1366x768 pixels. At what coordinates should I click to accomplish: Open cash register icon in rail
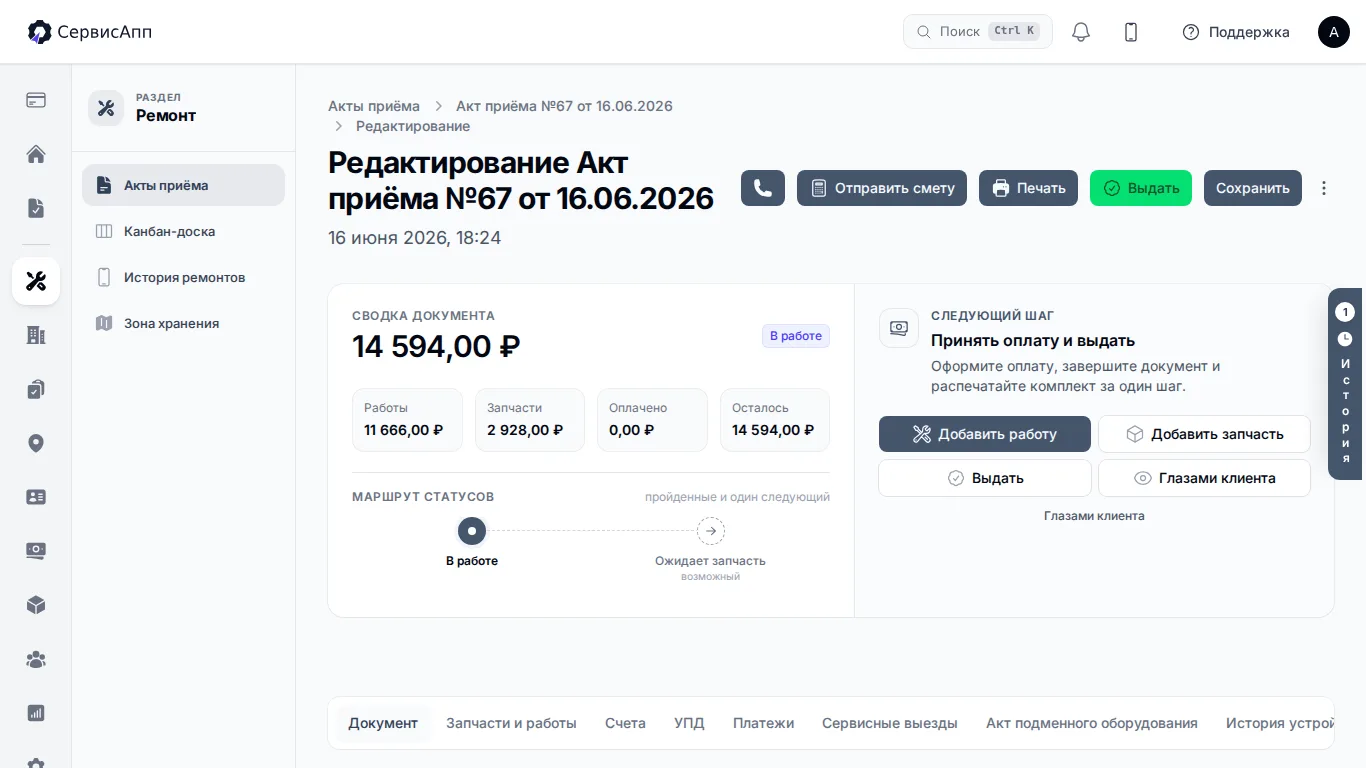[x=36, y=551]
